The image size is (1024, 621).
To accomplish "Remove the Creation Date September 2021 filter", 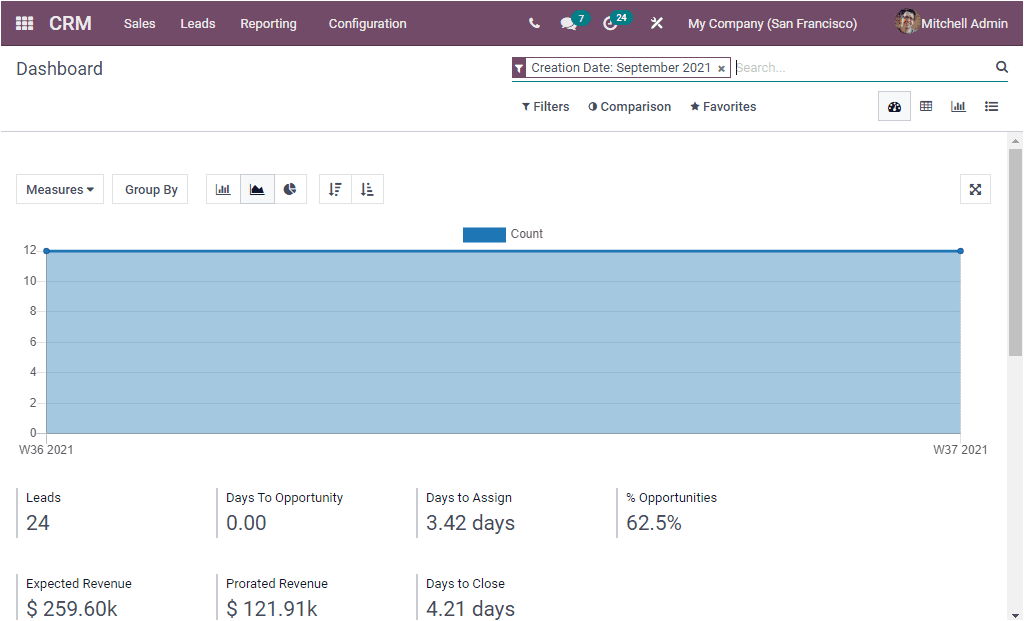I will (x=722, y=68).
